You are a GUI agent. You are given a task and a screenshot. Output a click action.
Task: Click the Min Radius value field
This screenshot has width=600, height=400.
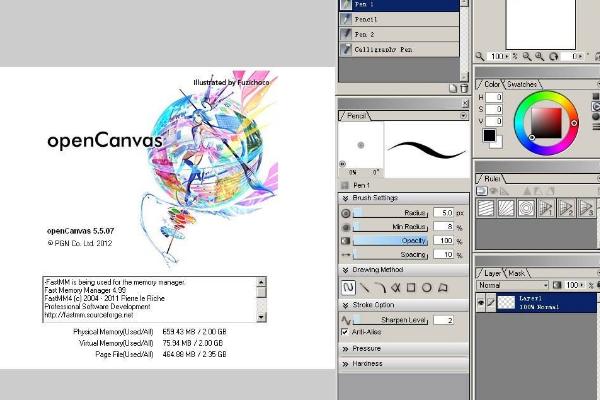(443, 227)
